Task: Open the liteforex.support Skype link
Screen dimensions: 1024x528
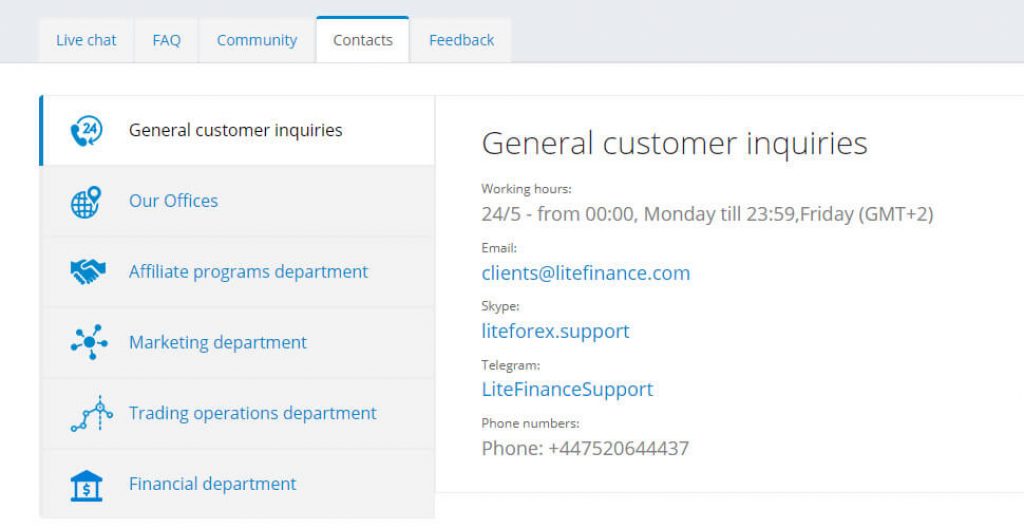Action: [555, 331]
